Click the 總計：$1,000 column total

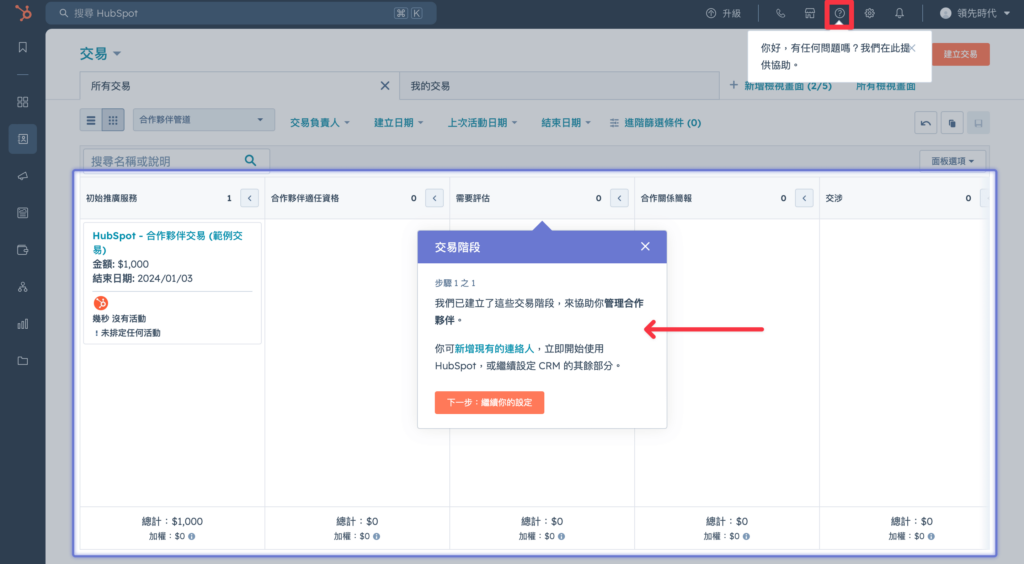[x=172, y=522]
